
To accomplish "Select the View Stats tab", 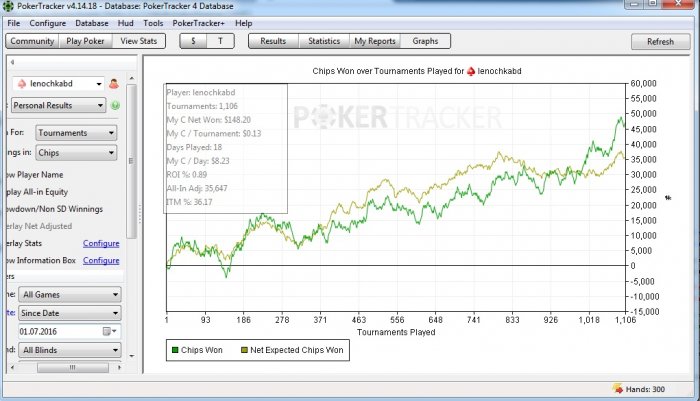I will click(x=139, y=41).
